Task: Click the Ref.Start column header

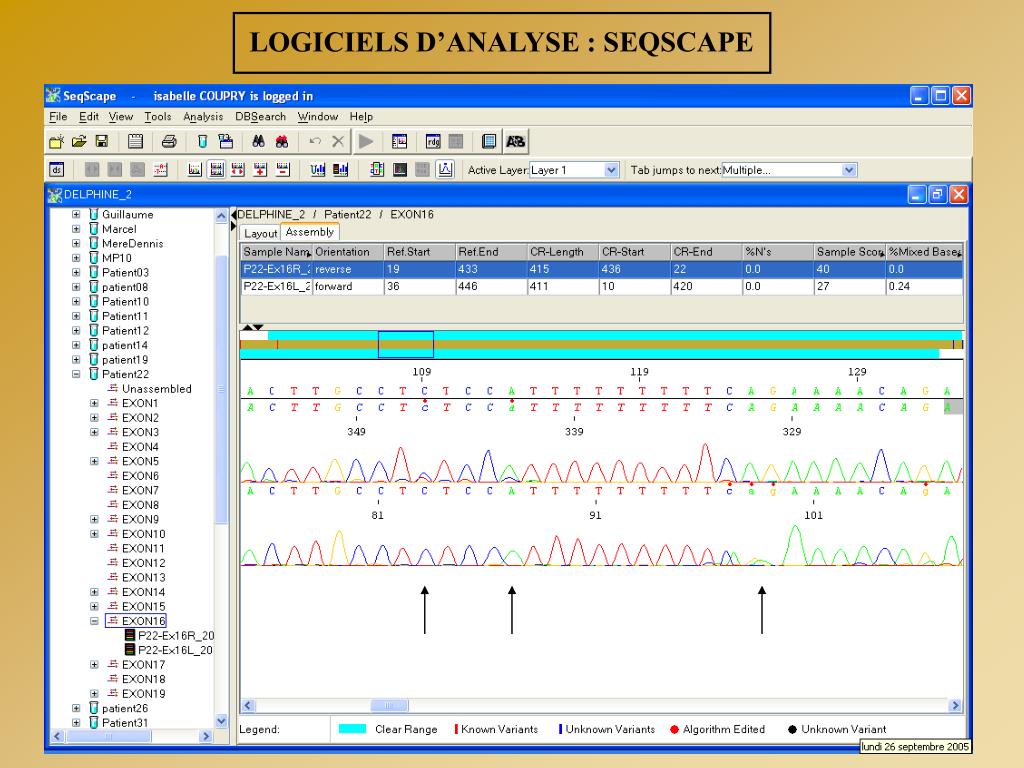Action: tap(420, 252)
